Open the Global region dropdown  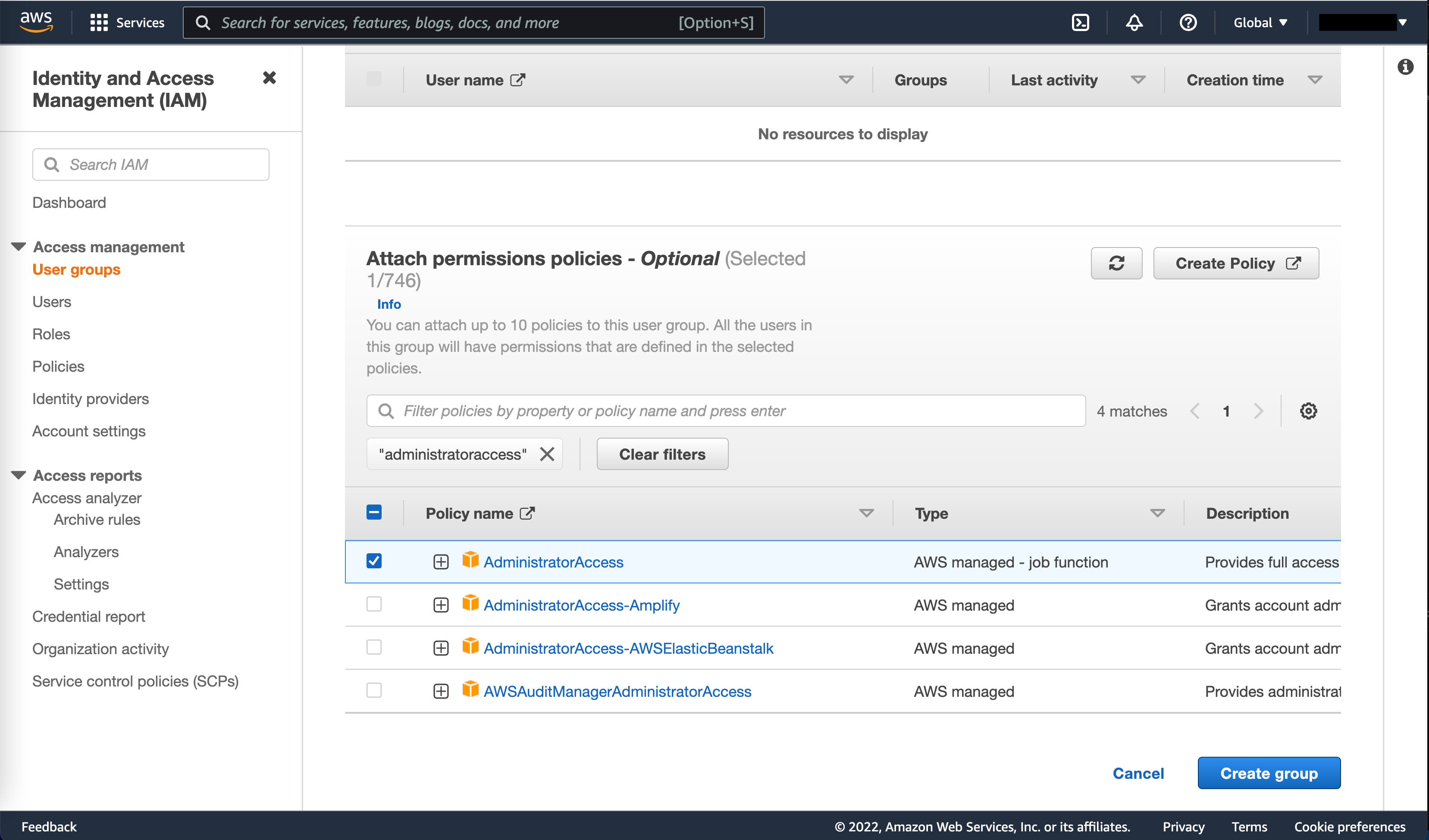pos(1260,23)
